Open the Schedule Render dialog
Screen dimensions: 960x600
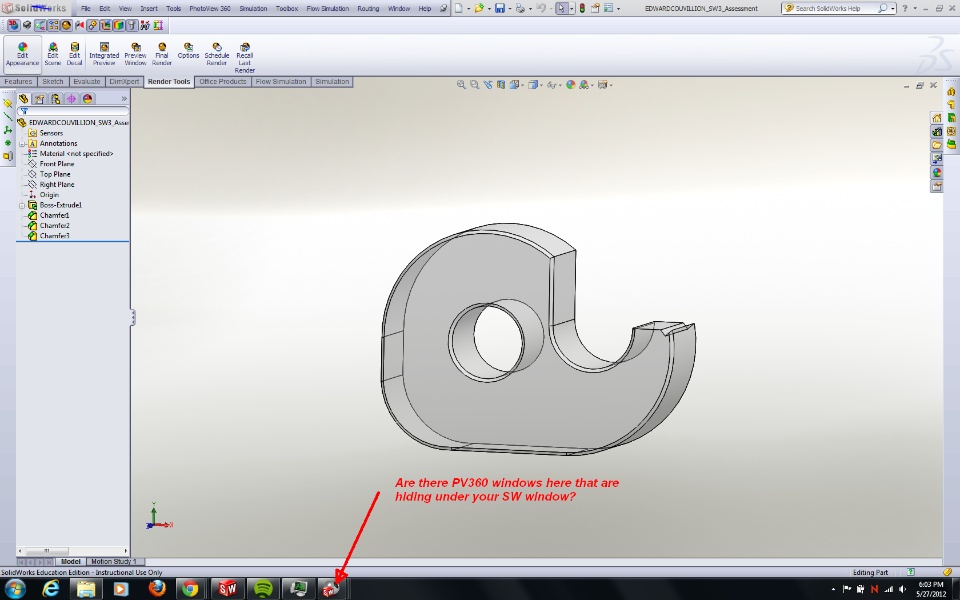[217, 54]
